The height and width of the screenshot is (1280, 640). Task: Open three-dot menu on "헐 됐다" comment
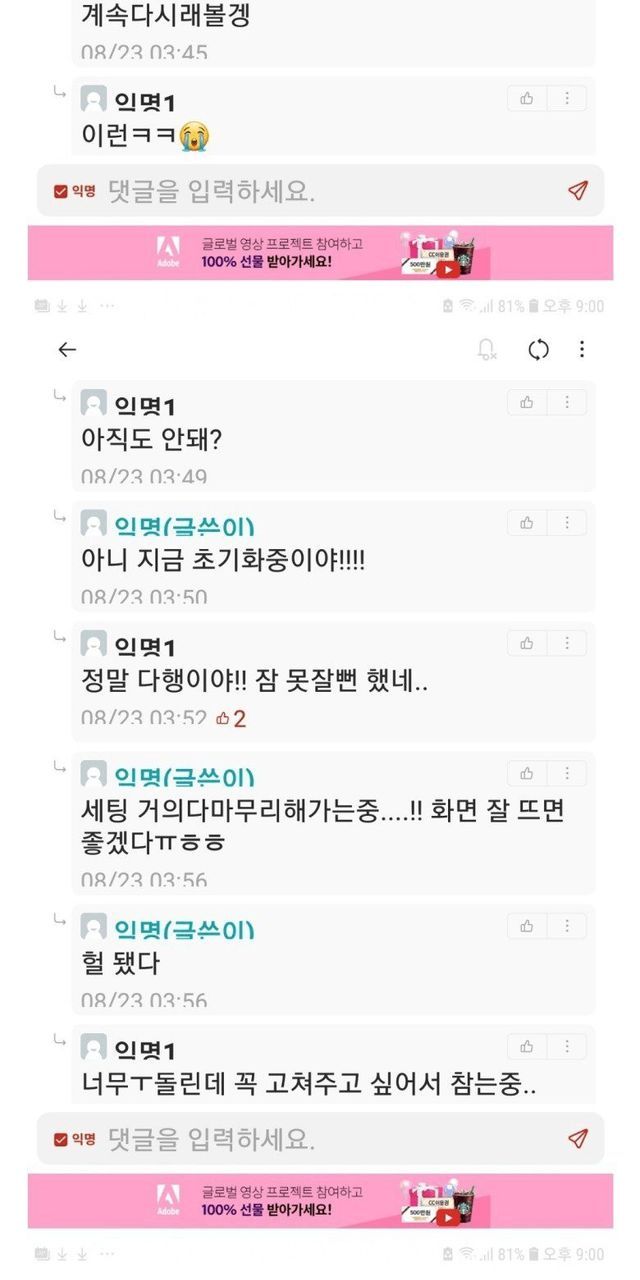point(567,927)
